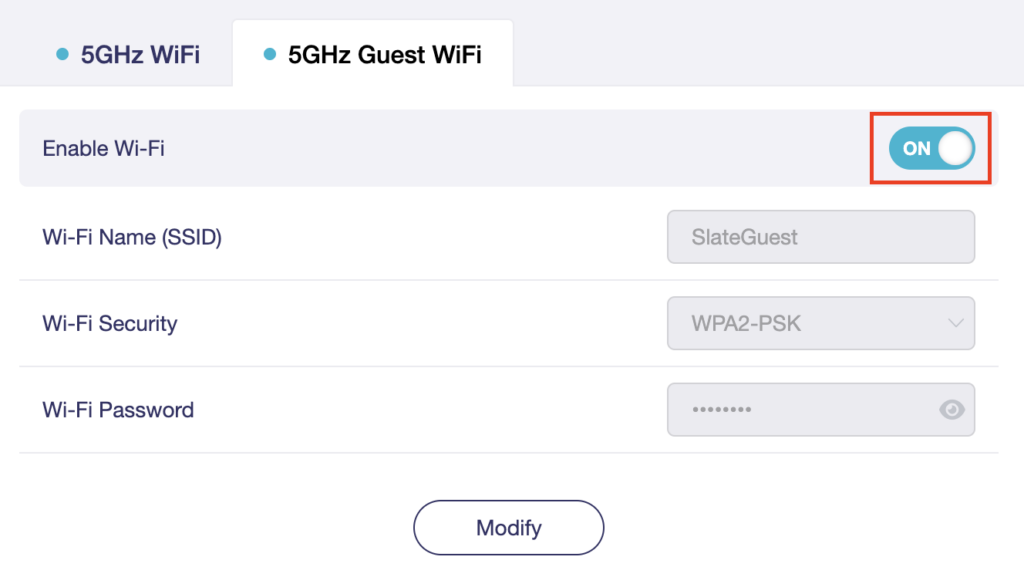1024x577 pixels.
Task: Click the Modify button
Action: [509, 527]
